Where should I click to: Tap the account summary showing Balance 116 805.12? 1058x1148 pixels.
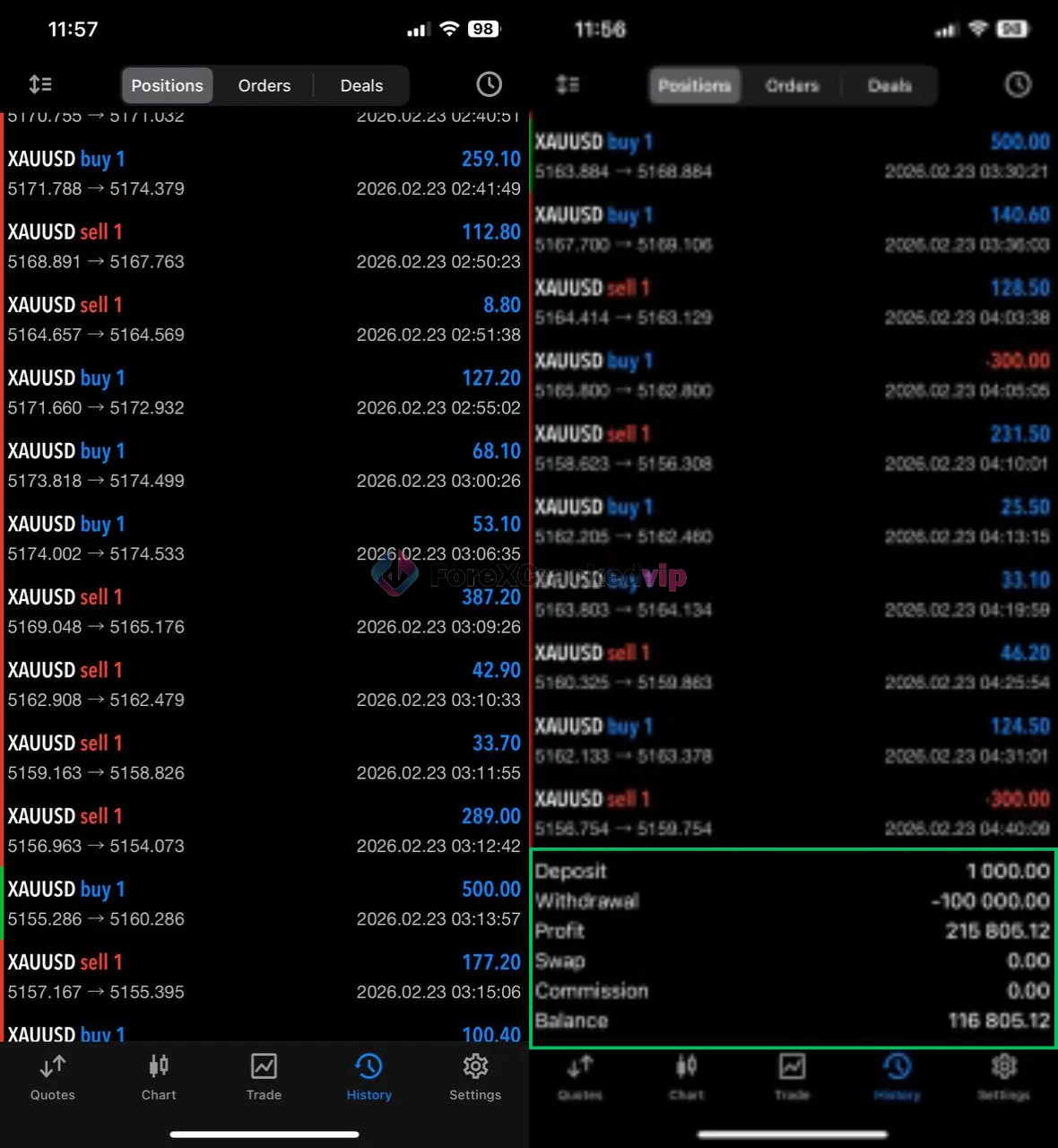coord(793,946)
